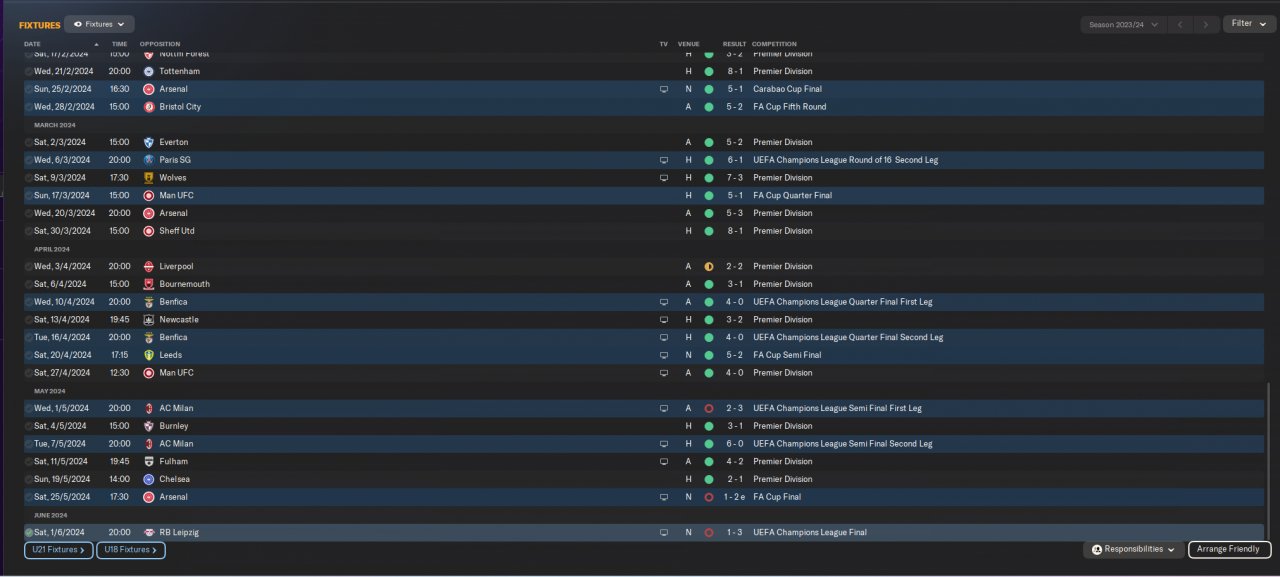Image resolution: width=1280 pixels, height=577 pixels.
Task: Click the Wolves club badge
Action: point(149,178)
